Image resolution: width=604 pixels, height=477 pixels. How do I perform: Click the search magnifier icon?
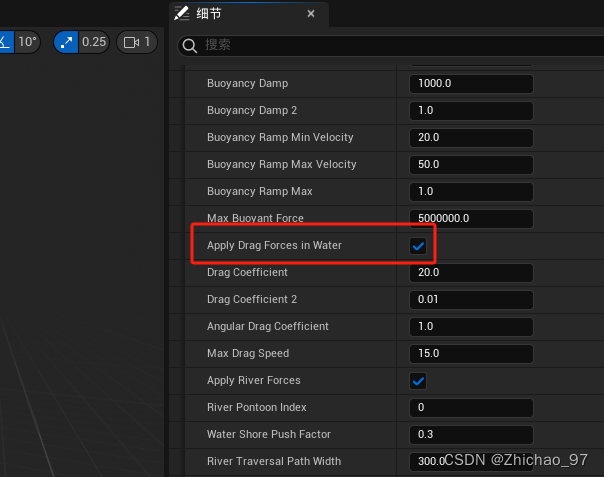point(190,45)
